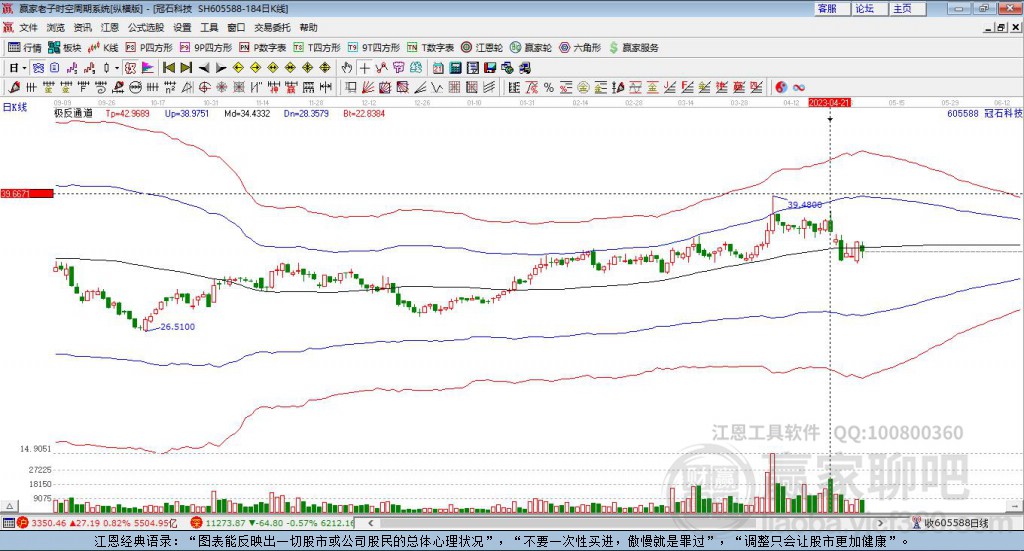Open the 9T四方形 tool
Screen dimensions: 1024x551
pos(374,48)
